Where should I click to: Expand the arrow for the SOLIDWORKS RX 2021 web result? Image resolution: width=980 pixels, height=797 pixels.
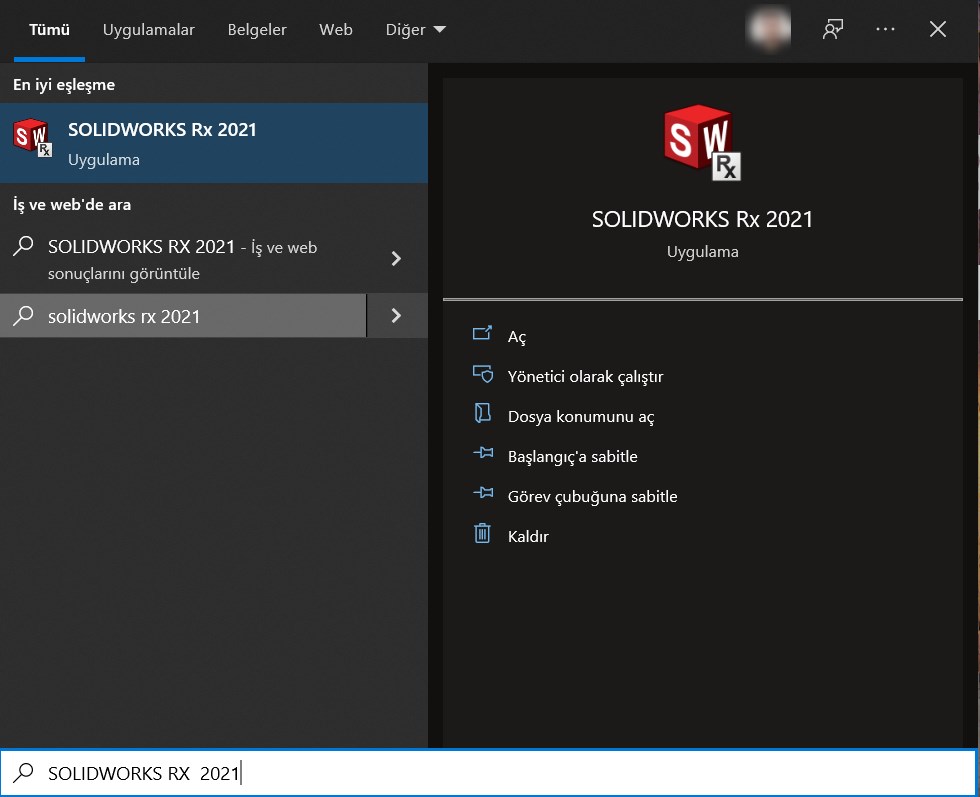[x=396, y=259]
